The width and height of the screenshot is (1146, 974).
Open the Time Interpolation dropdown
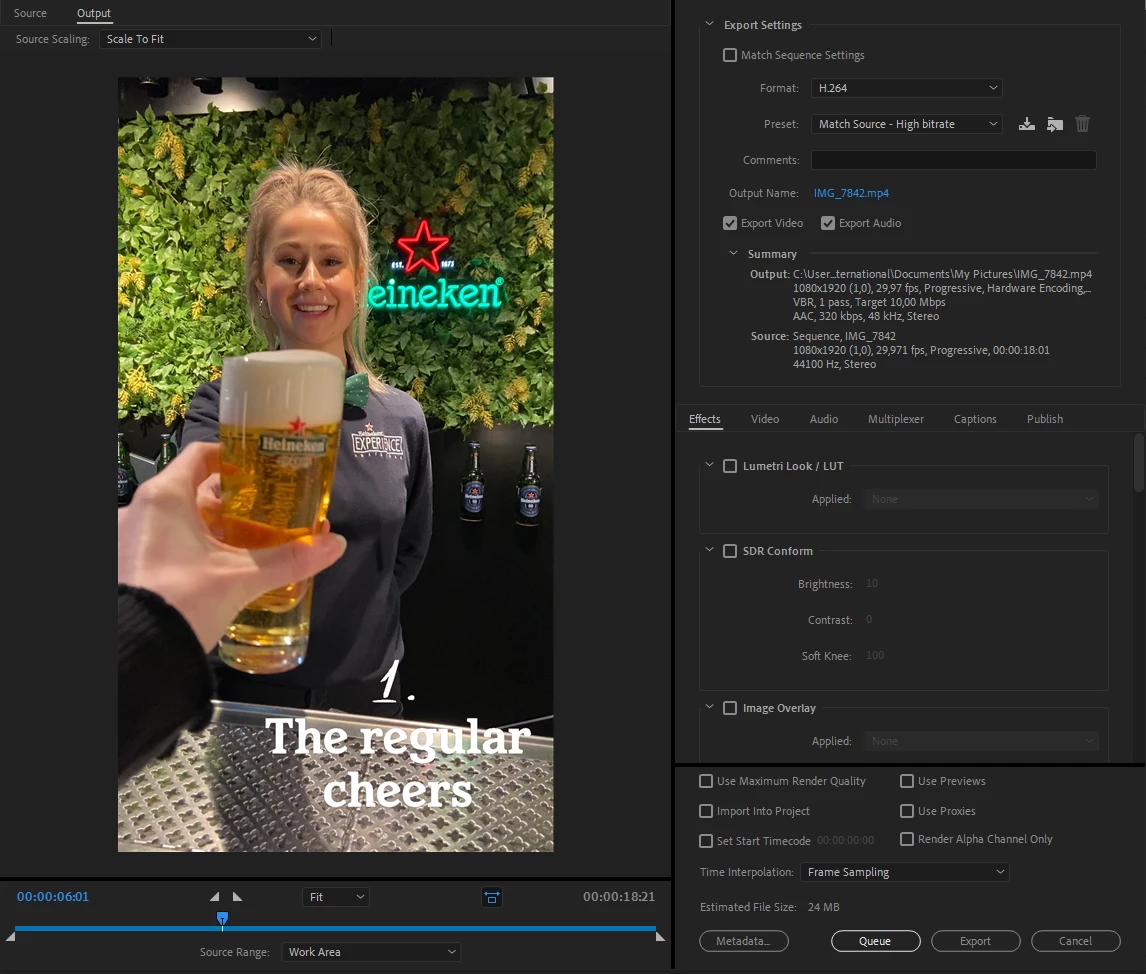pos(905,872)
